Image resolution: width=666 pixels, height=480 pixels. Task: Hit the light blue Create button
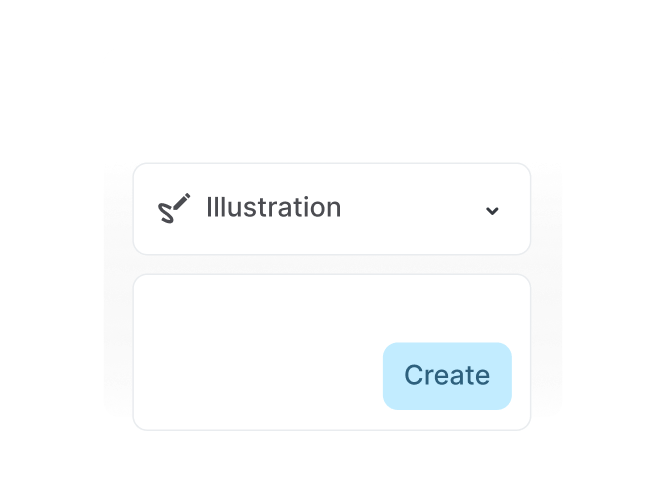pos(447,376)
